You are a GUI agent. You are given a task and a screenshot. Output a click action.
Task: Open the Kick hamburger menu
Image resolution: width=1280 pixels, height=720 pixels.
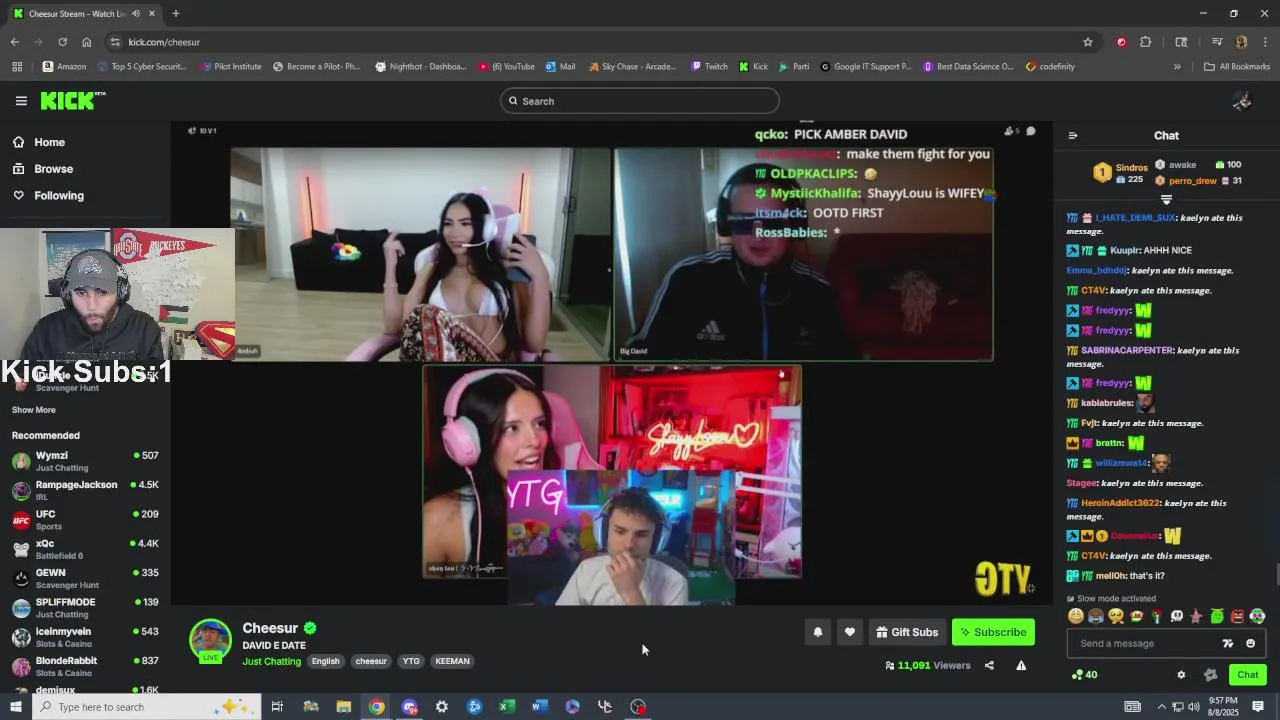pyautogui.click(x=21, y=101)
